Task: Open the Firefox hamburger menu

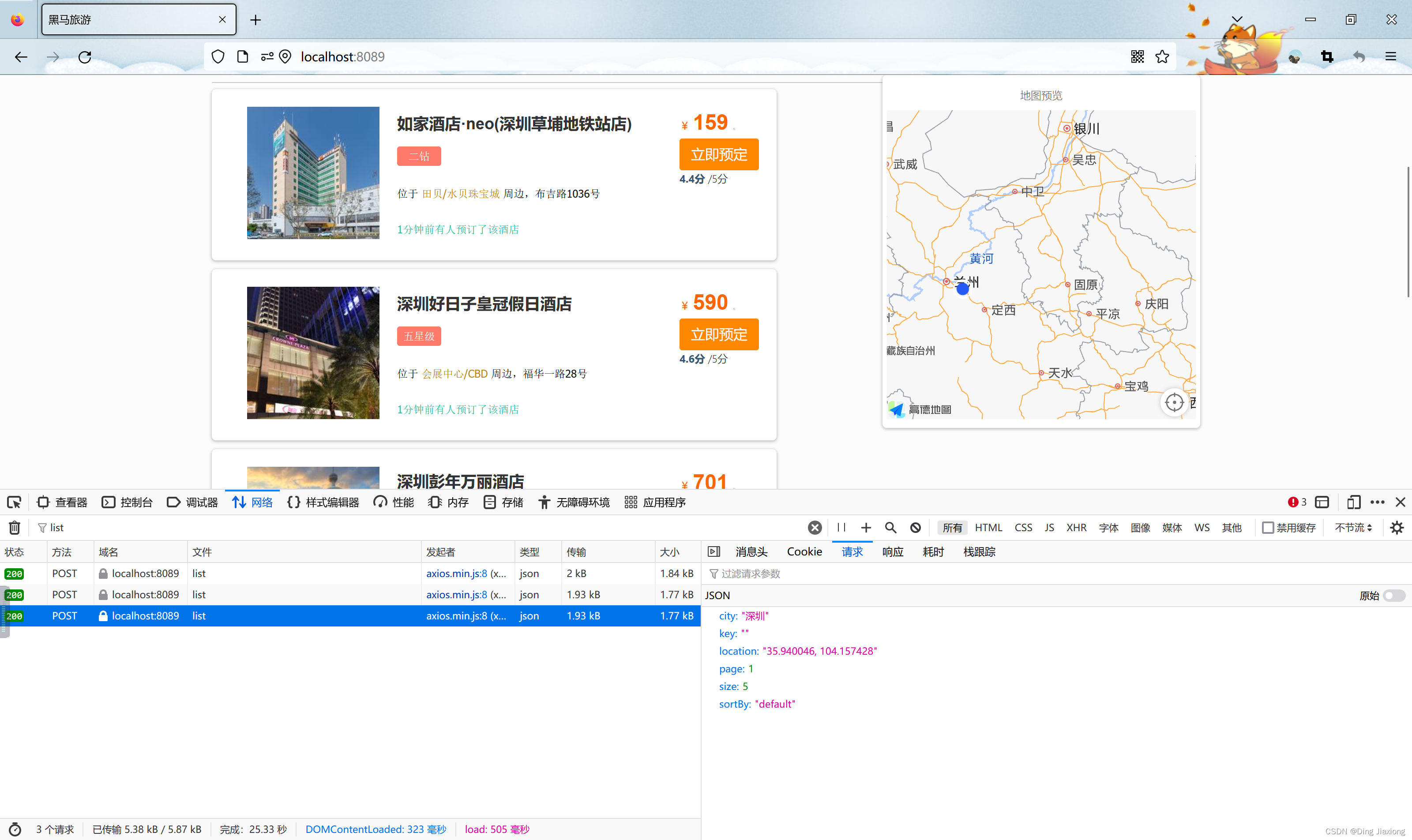Action: pos(1390,56)
